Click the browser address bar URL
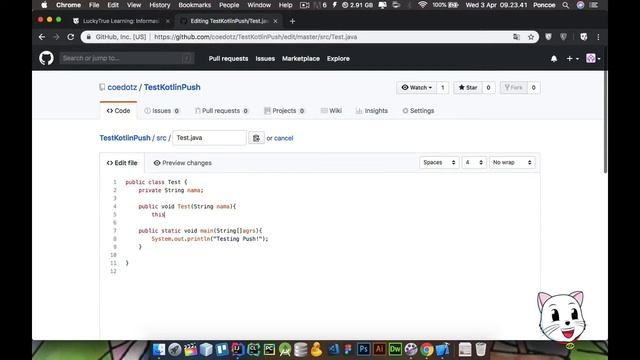The height and width of the screenshot is (360, 640). [256, 37]
